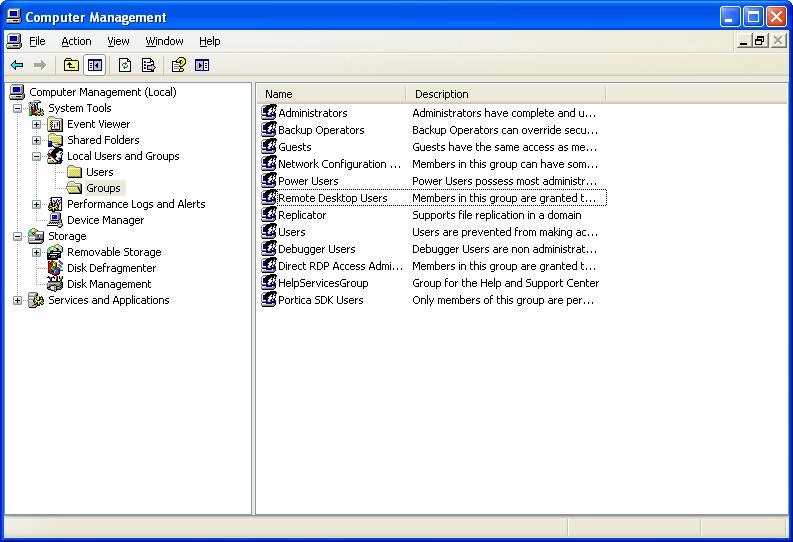Click the Refresh toolbar icon
This screenshot has height=542, width=793.
pos(125,65)
